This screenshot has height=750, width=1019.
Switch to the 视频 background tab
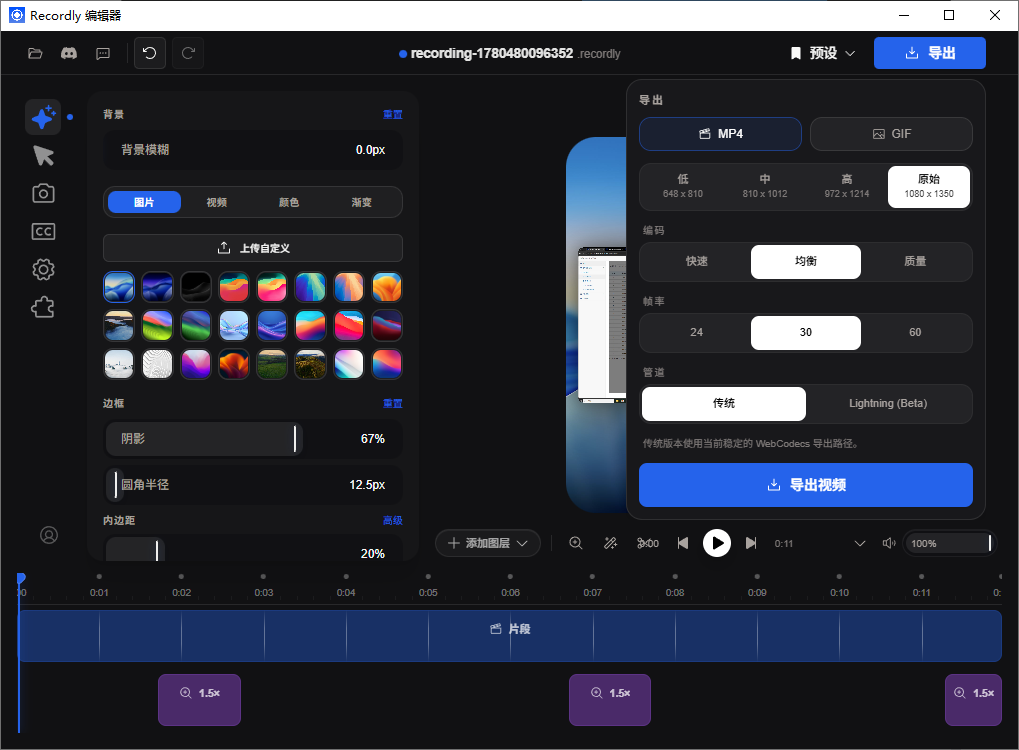tap(216, 202)
